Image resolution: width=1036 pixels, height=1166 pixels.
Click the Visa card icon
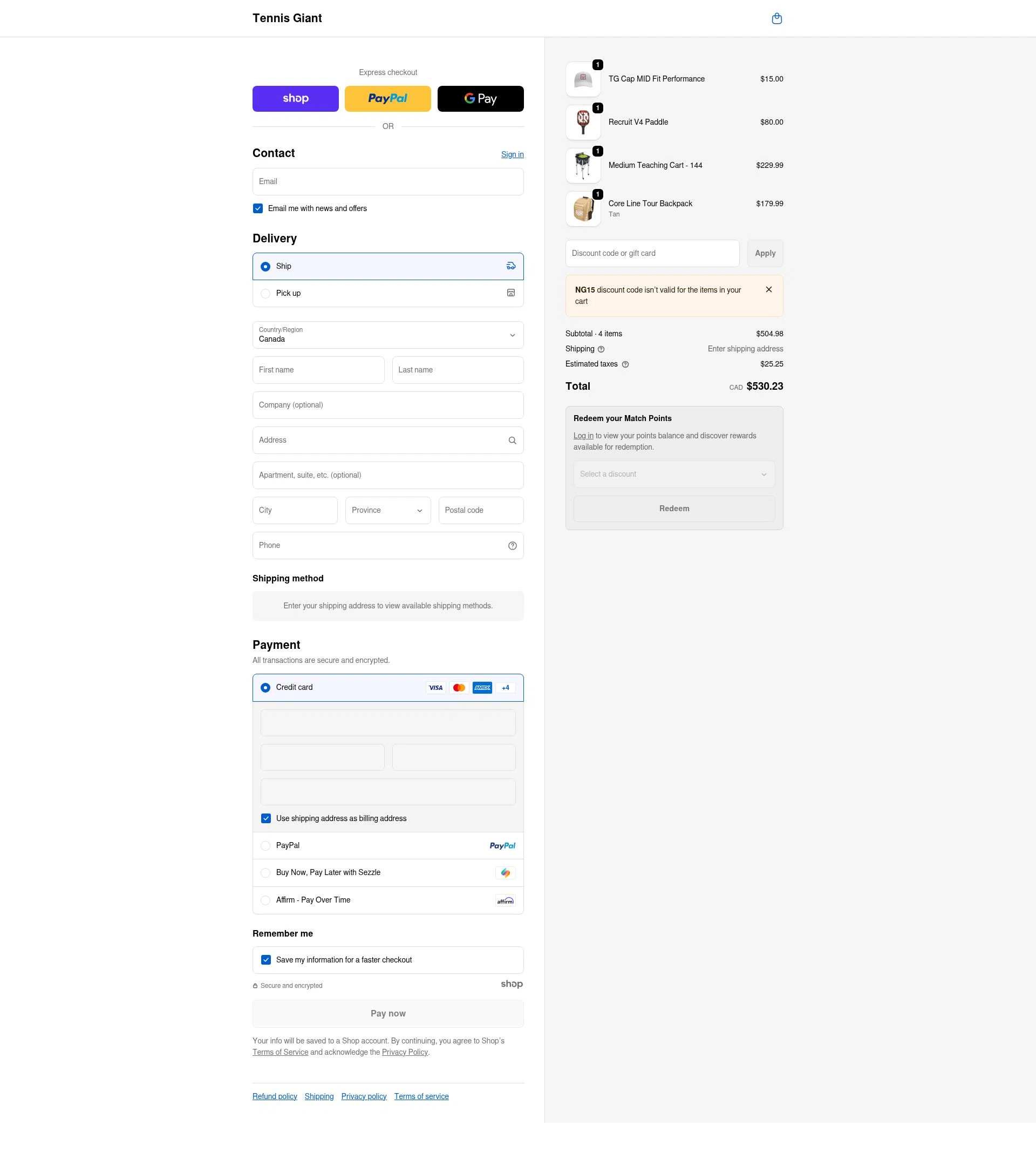(435, 687)
